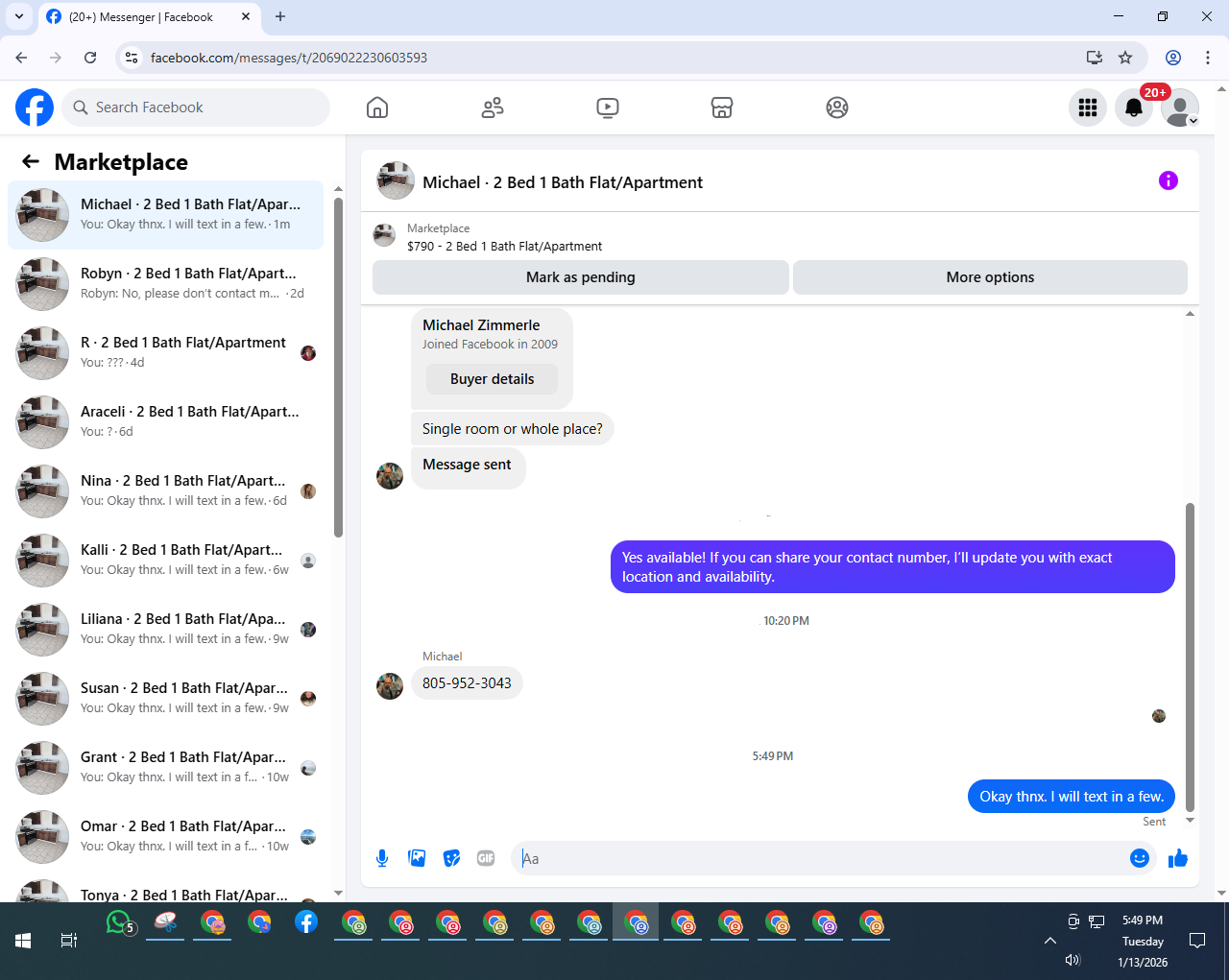Click the Facebook logo
The height and width of the screenshot is (980, 1229).
tap(35, 108)
